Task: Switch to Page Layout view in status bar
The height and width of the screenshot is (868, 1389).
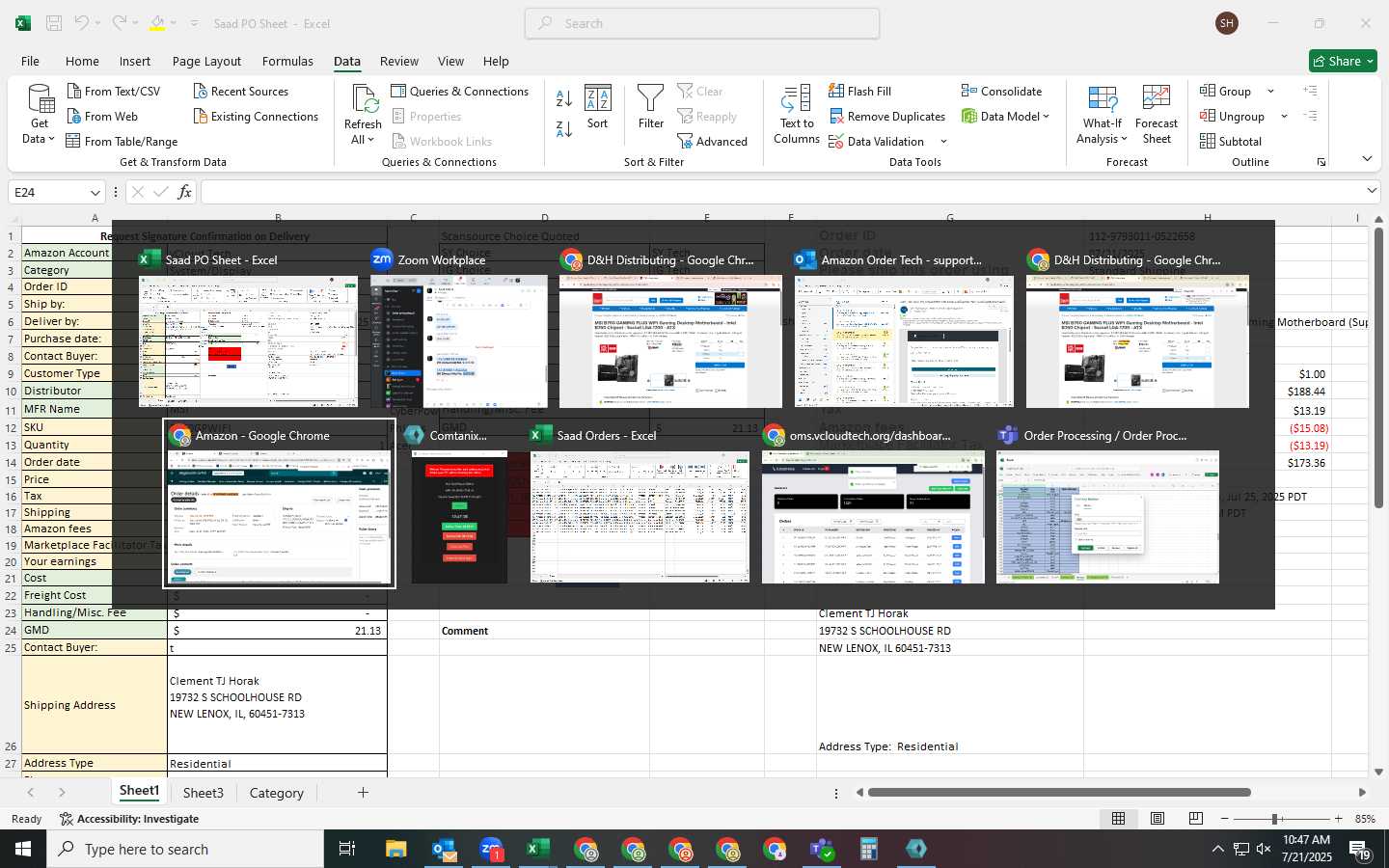Action: click(x=1157, y=819)
